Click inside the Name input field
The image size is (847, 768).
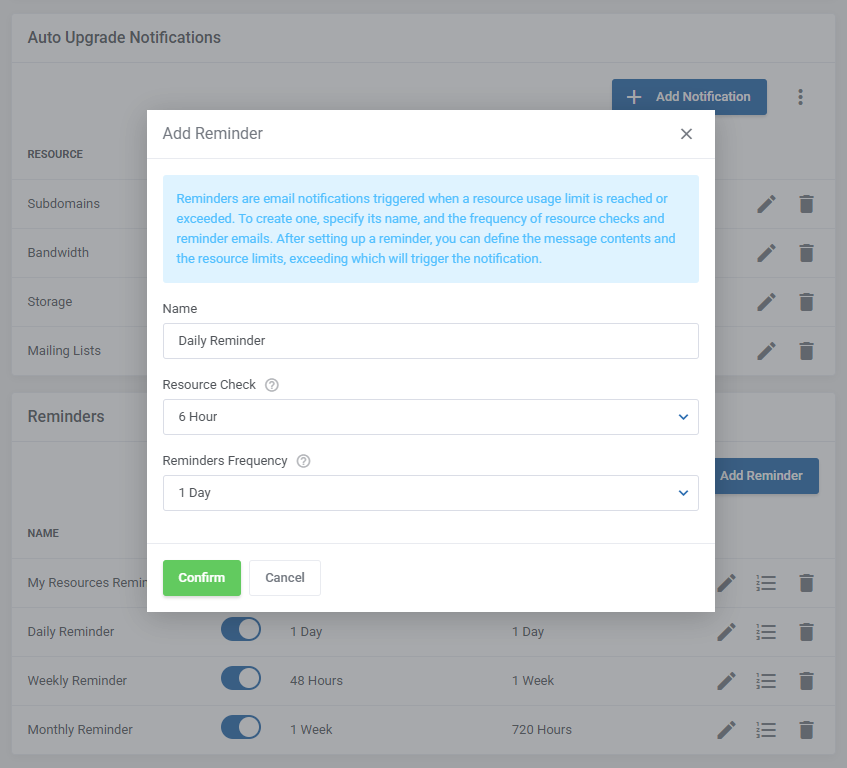[430, 341]
